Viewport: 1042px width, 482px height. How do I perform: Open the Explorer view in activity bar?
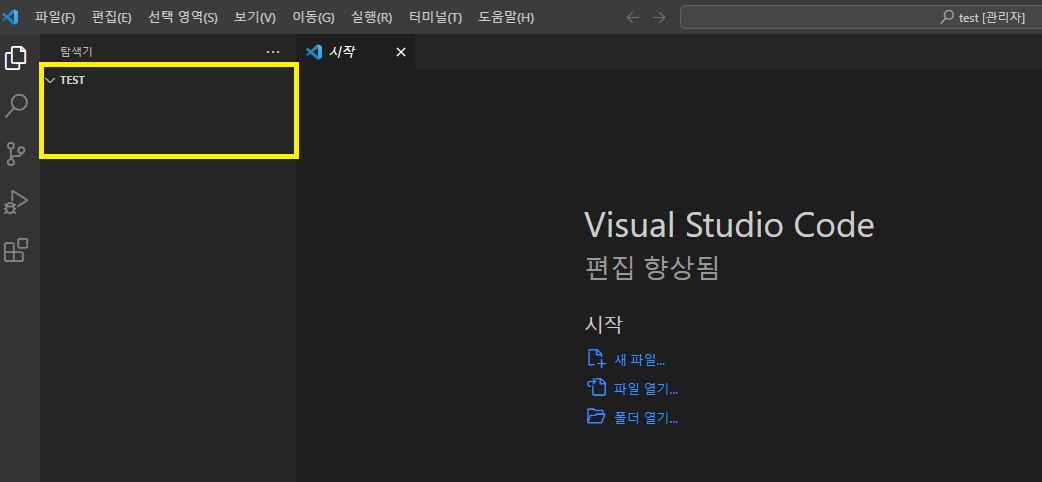[16, 59]
